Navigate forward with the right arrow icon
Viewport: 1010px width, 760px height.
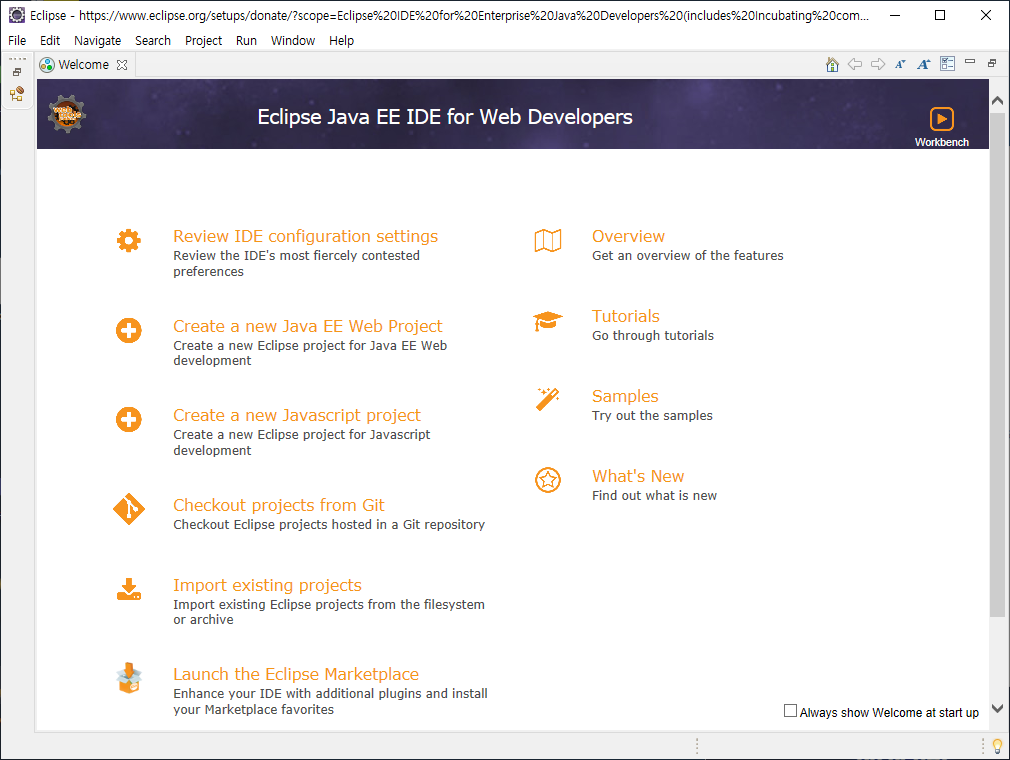pyautogui.click(x=878, y=64)
